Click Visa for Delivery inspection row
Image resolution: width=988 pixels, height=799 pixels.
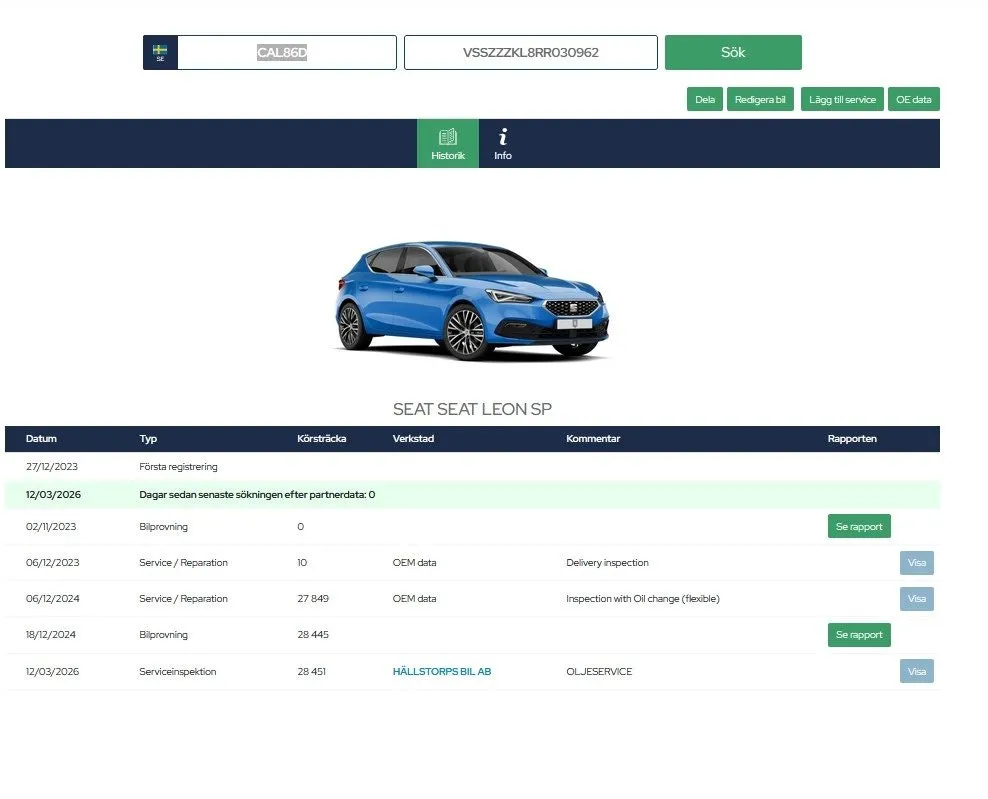point(917,563)
